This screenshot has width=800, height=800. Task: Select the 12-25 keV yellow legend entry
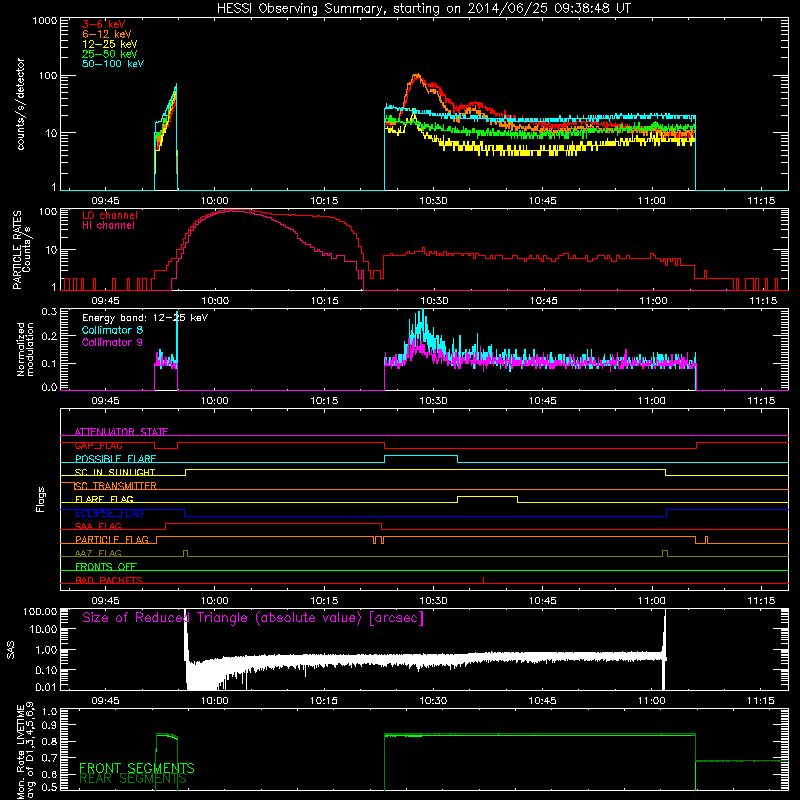pyautogui.click(x=110, y=44)
